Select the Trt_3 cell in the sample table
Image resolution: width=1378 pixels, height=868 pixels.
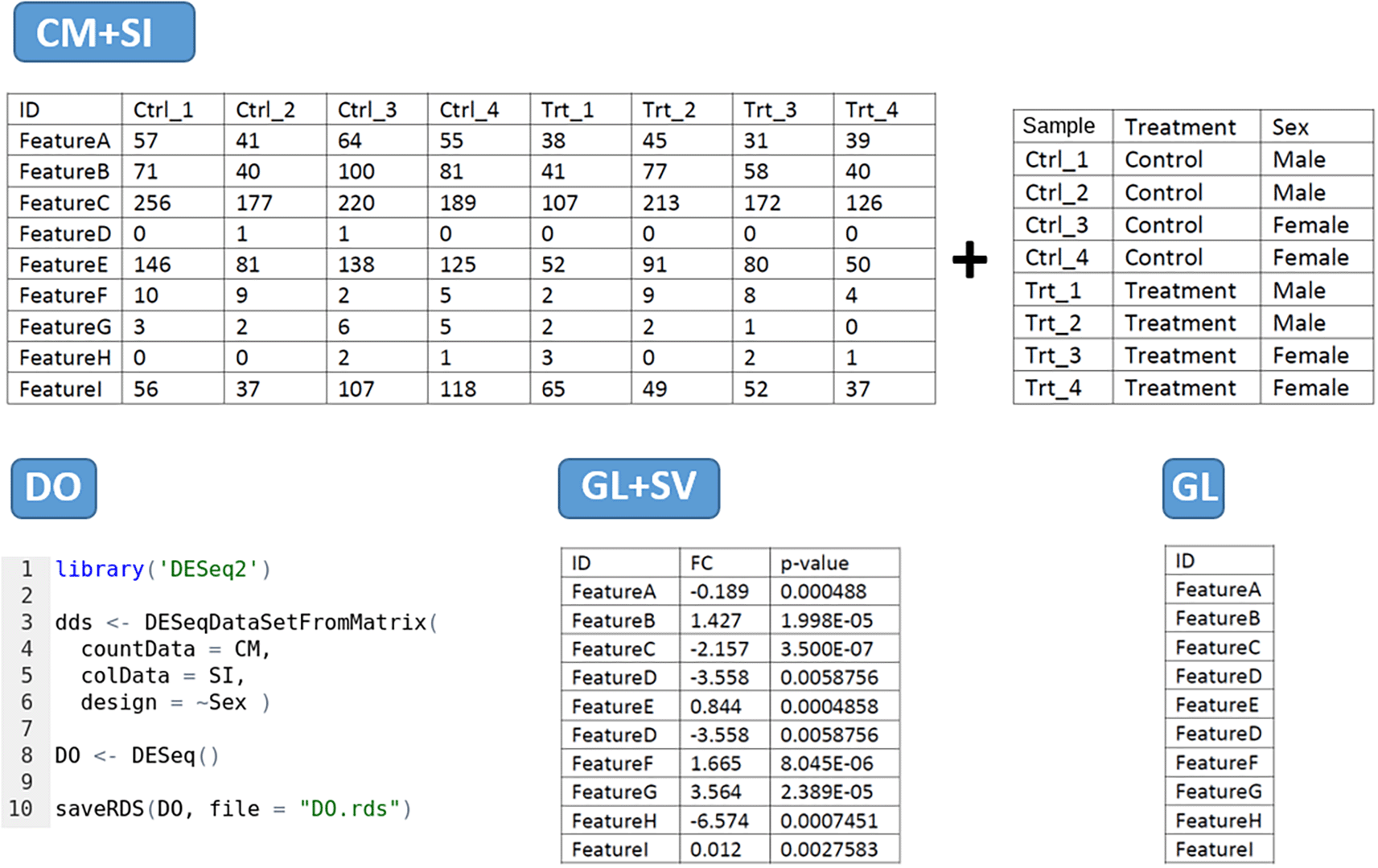1052,356
